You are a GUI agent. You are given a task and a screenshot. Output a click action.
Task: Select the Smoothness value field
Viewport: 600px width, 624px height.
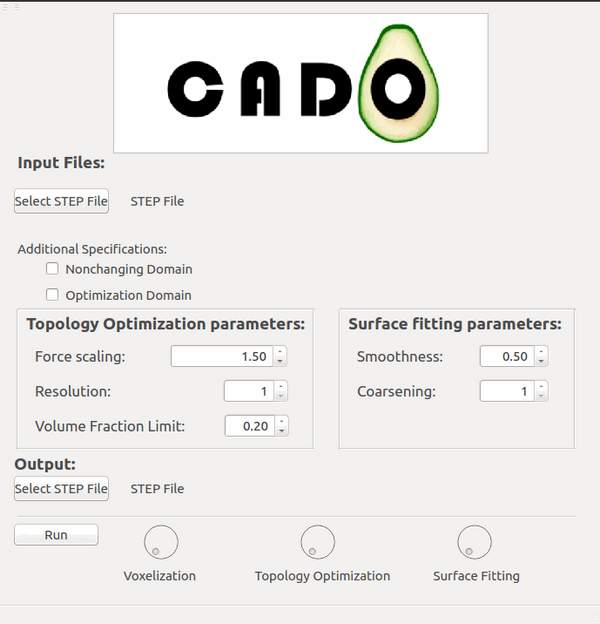[506, 356]
